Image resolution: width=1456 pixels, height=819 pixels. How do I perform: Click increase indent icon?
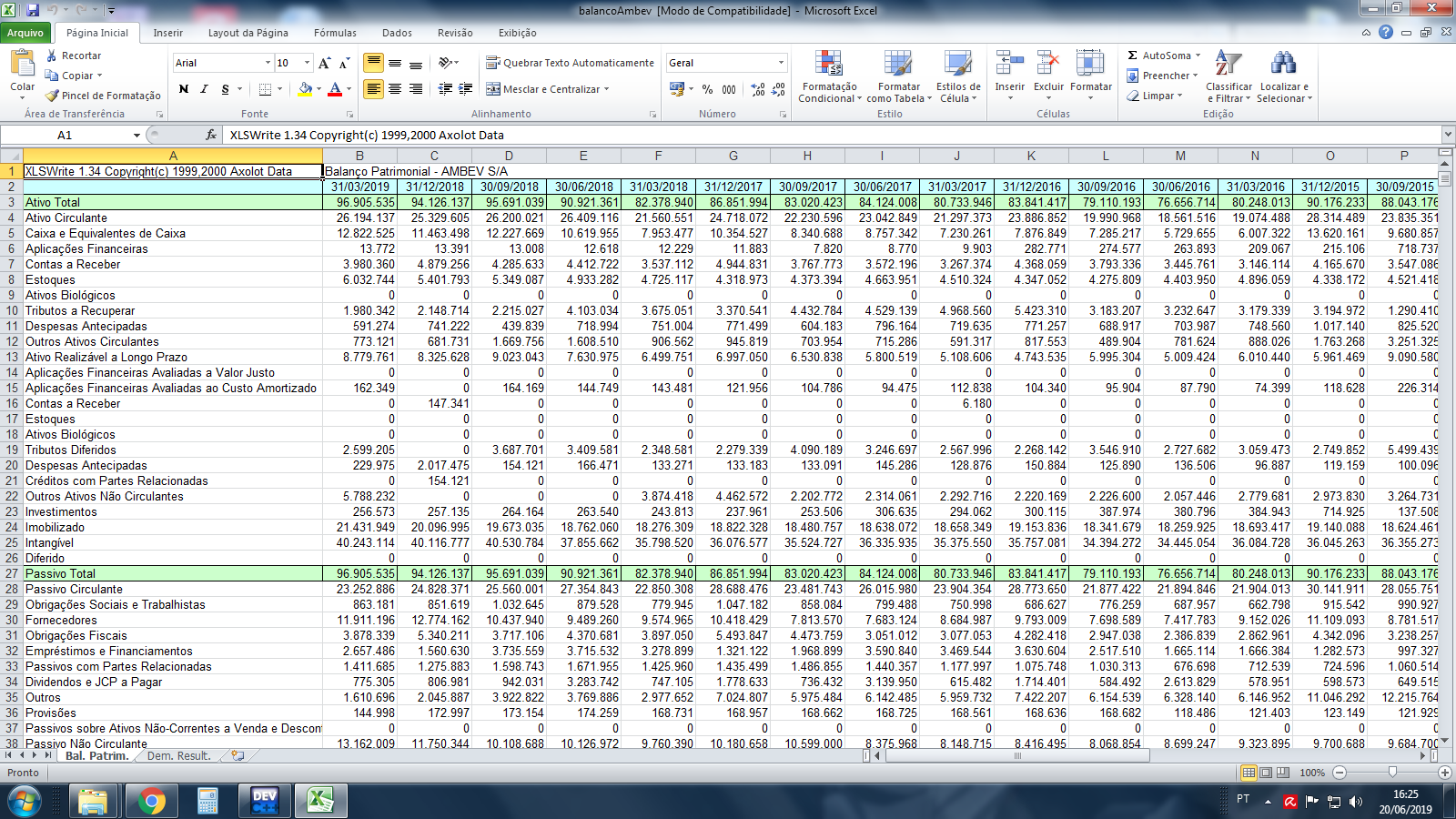465,89
